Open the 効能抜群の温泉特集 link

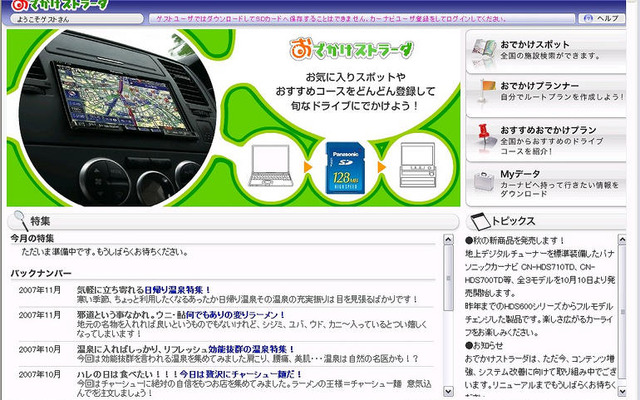[251, 349]
